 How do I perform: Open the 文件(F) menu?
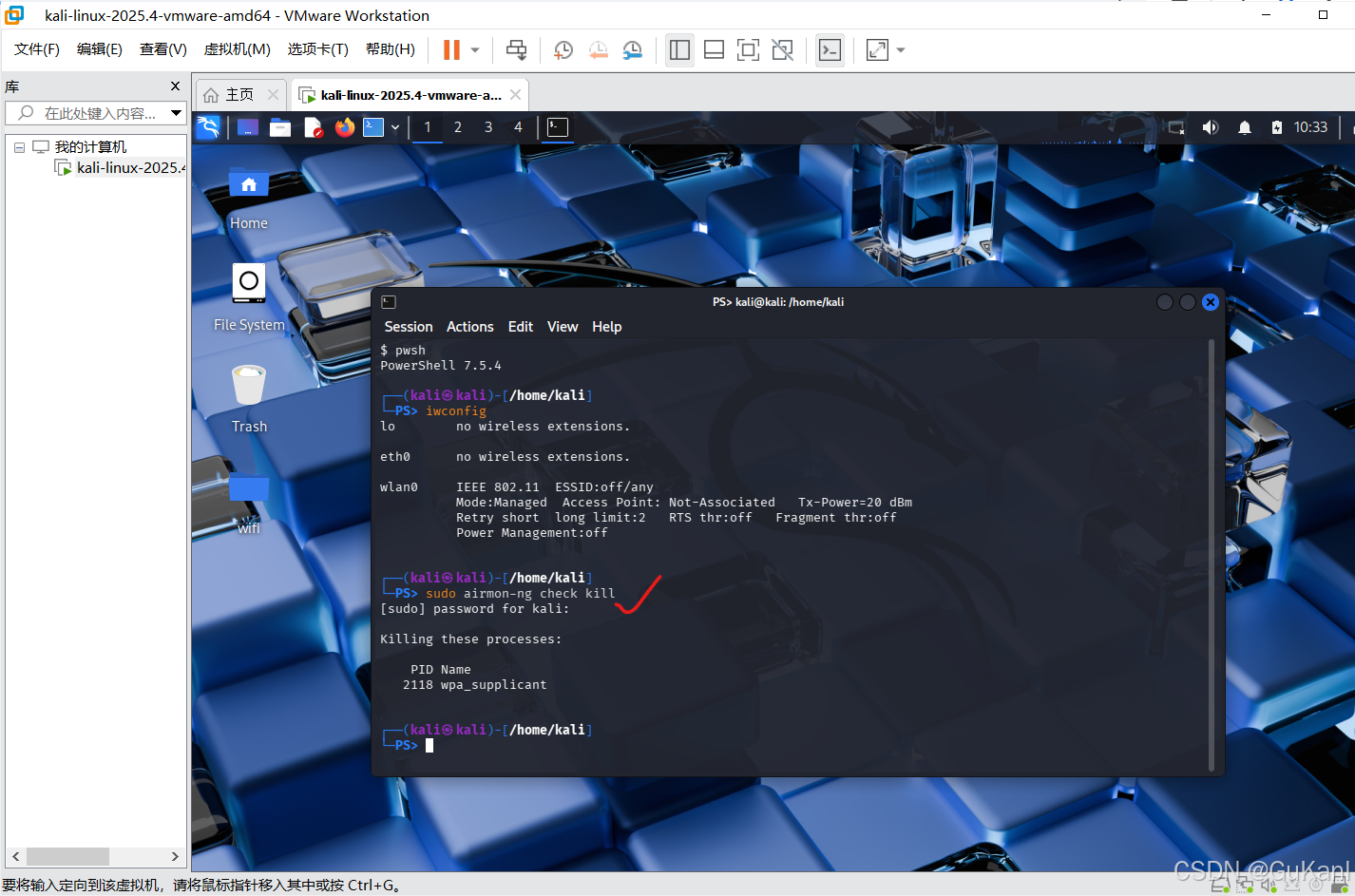click(x=37, y=49)
